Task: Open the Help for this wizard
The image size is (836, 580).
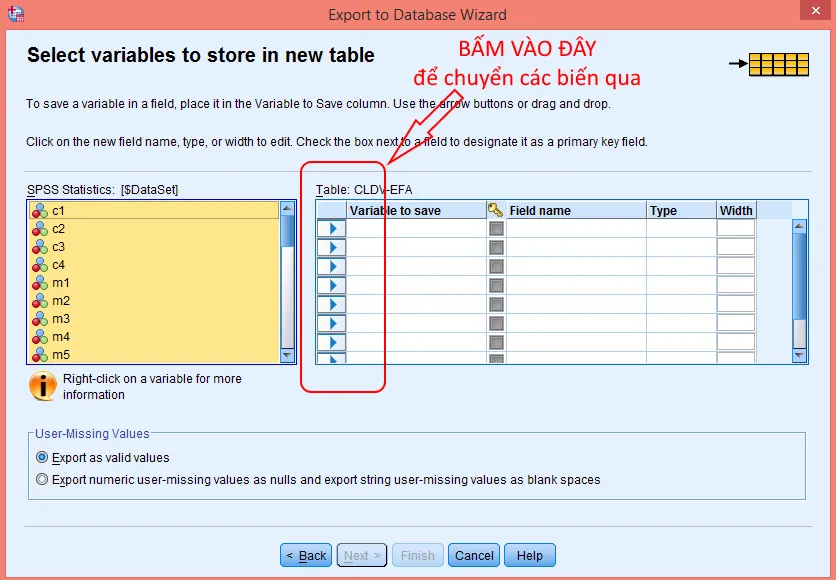Action: pyautogui.click(x=529, y=555)
